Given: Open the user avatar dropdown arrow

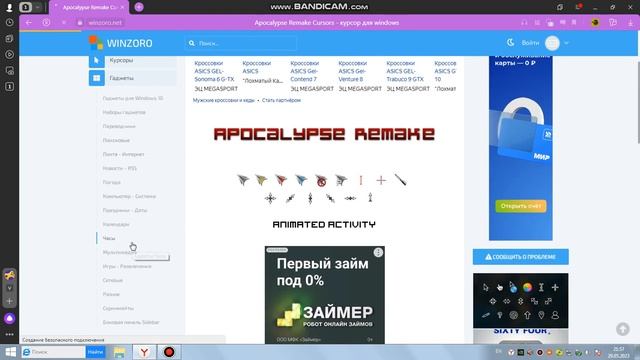Looking at the screenshot, I should 566,43.
